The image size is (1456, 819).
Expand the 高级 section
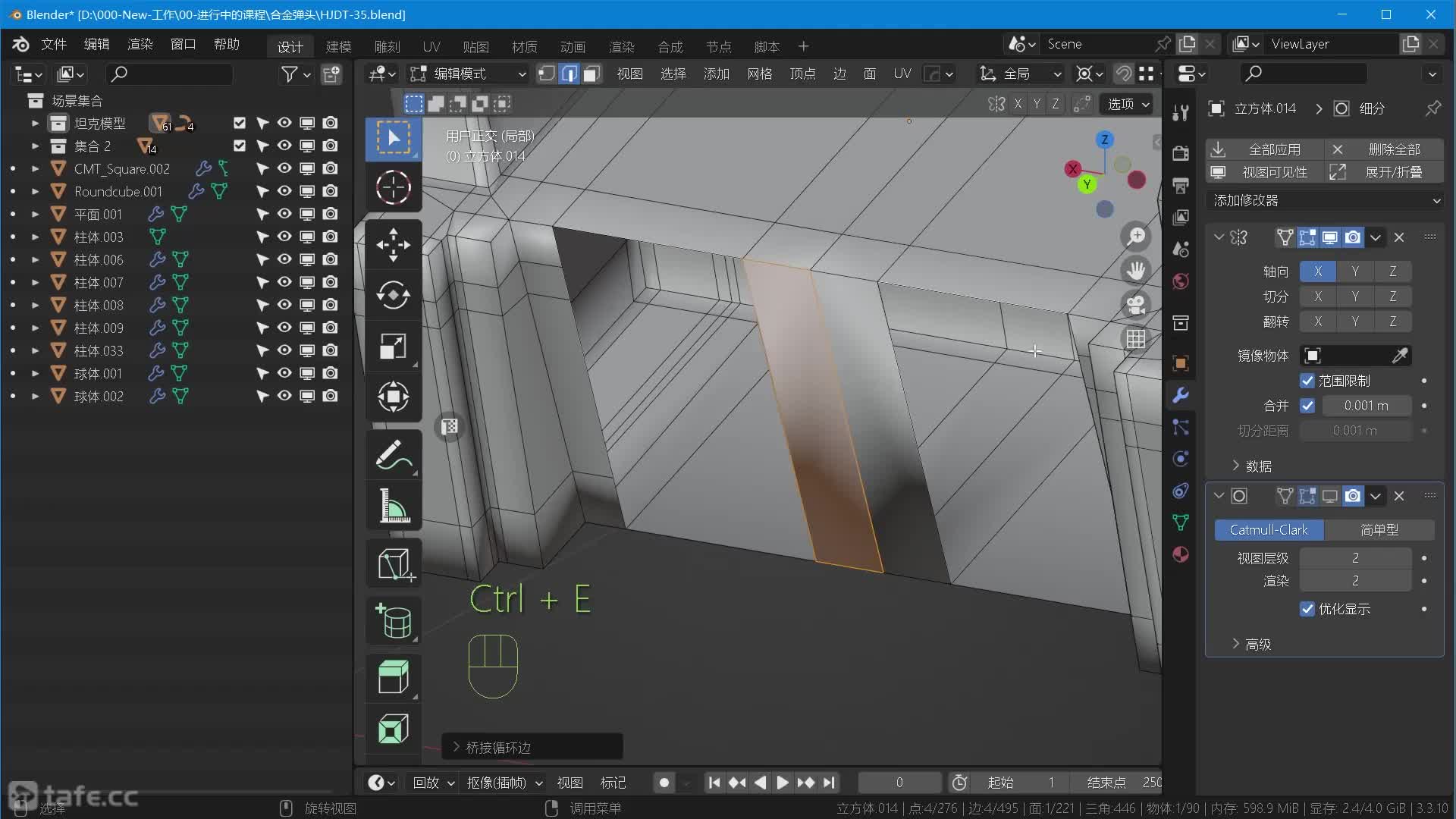click(1251, 644)
